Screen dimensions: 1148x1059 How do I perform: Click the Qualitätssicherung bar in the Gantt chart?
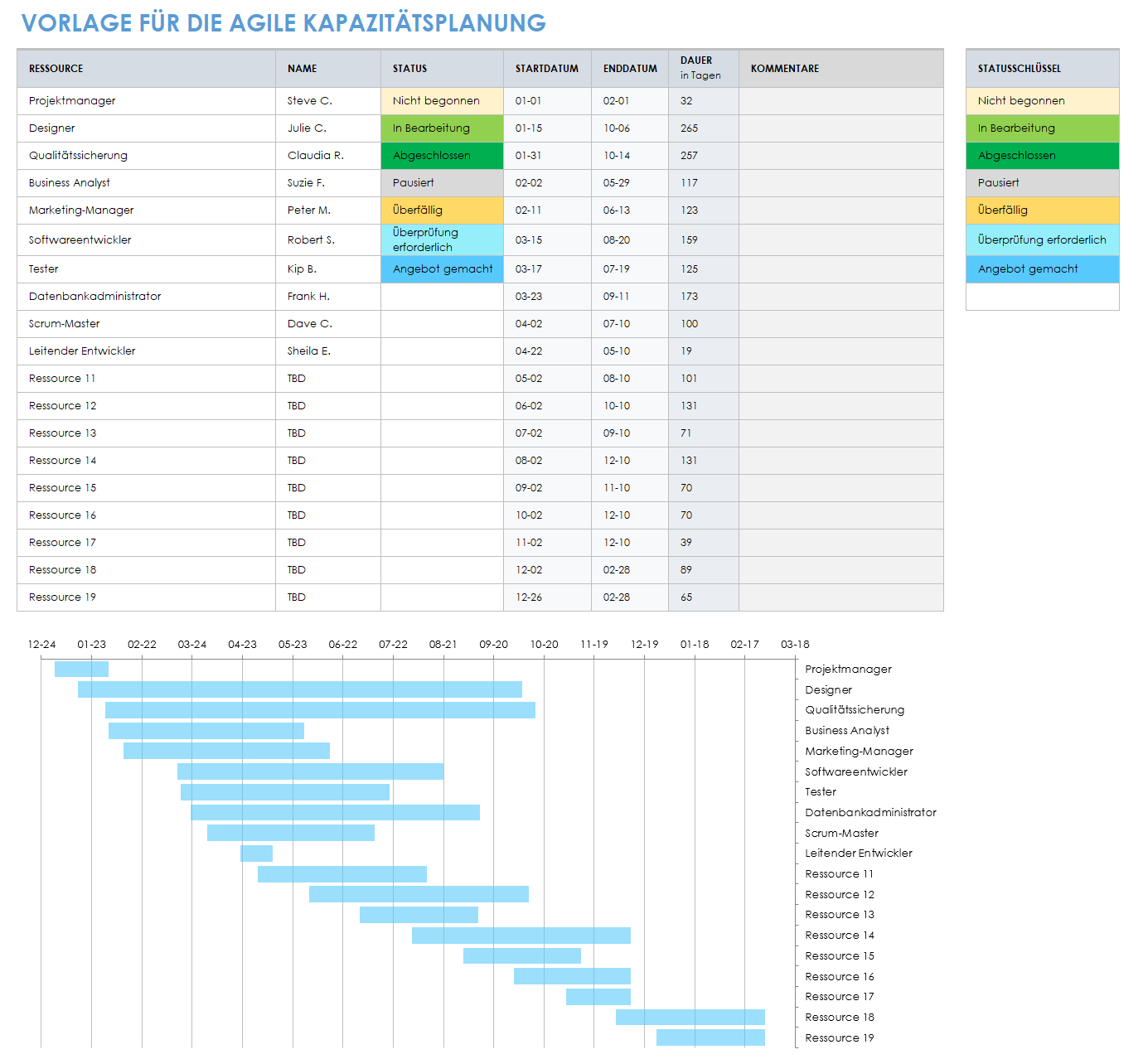[x=320, y=710]
